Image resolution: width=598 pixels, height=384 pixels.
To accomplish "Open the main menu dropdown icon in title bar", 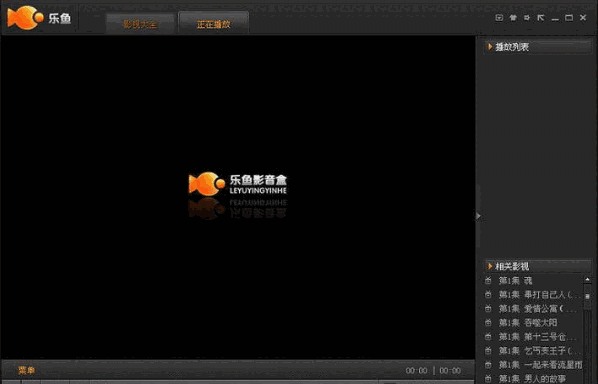I will 499,18.
